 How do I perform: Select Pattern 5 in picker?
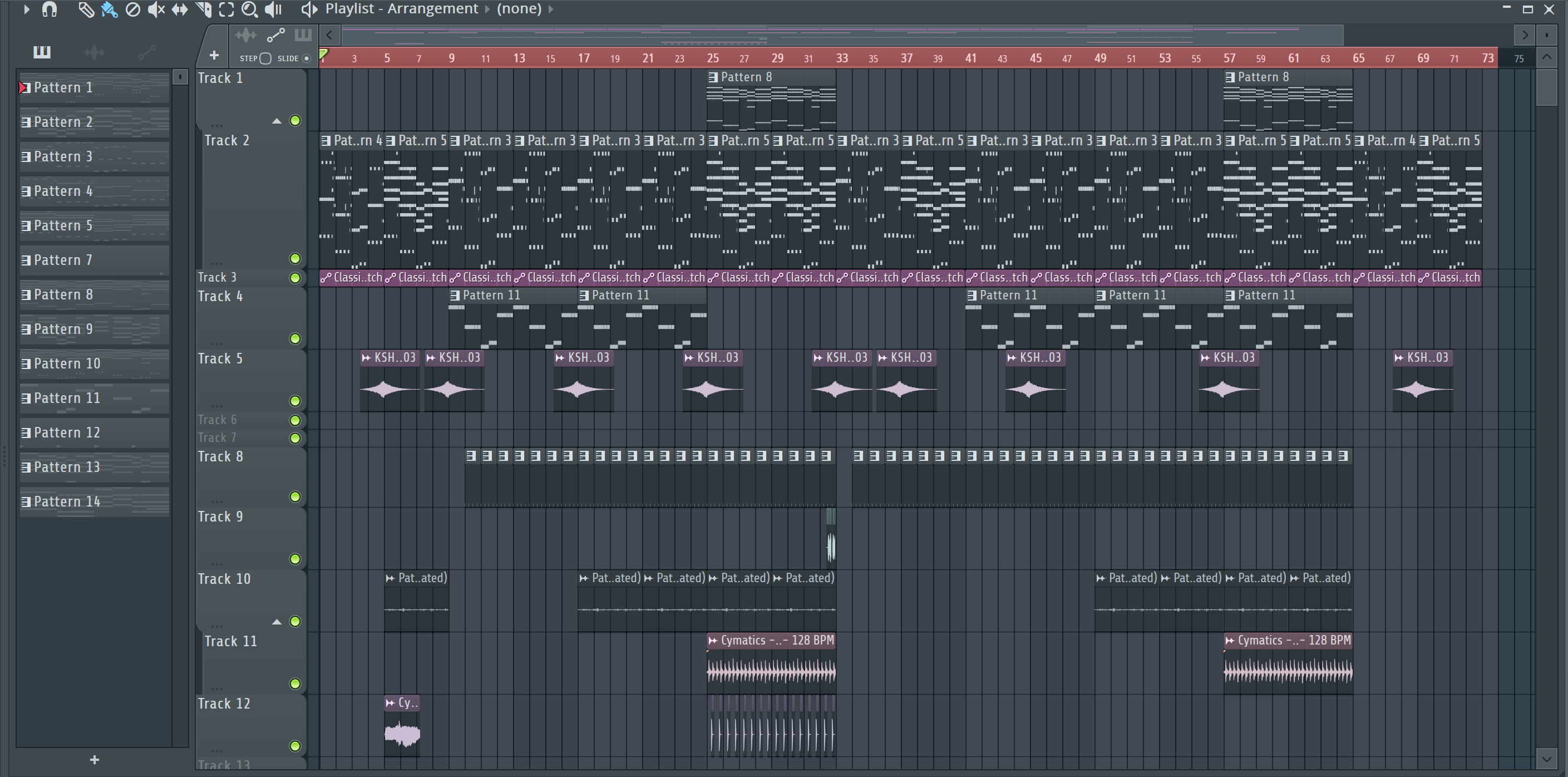pyautogui.click(x=95, y=226)
